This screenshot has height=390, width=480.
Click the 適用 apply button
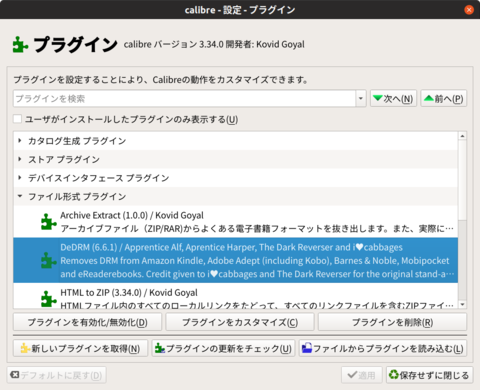[361, 375]
